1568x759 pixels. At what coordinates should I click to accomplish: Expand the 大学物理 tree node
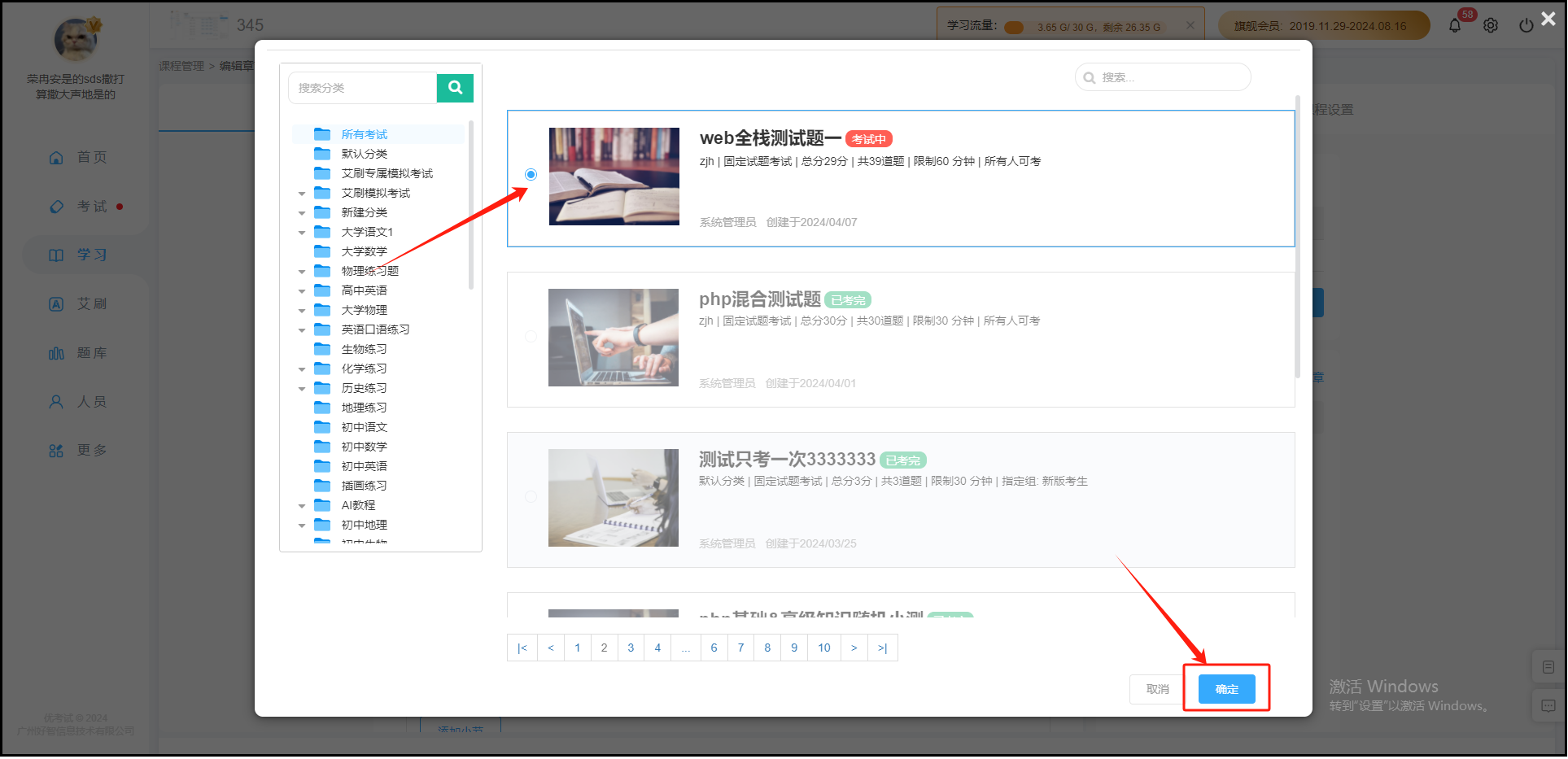point(302,311)
